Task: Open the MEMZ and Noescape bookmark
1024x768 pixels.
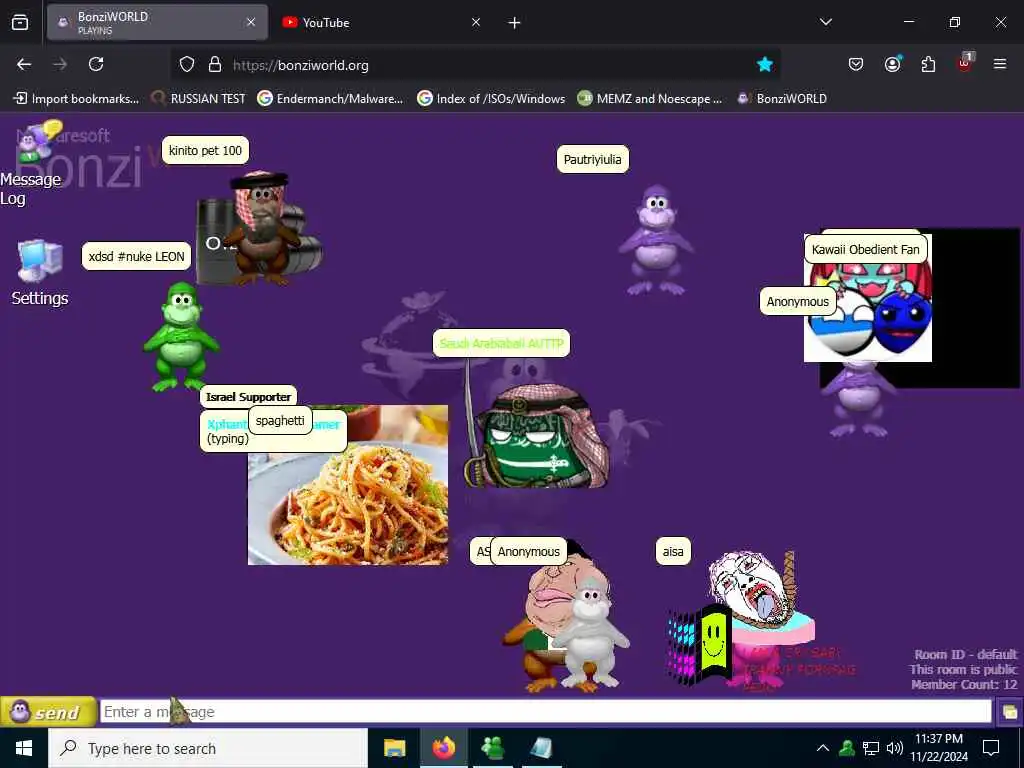Action: tap(650, 99)
